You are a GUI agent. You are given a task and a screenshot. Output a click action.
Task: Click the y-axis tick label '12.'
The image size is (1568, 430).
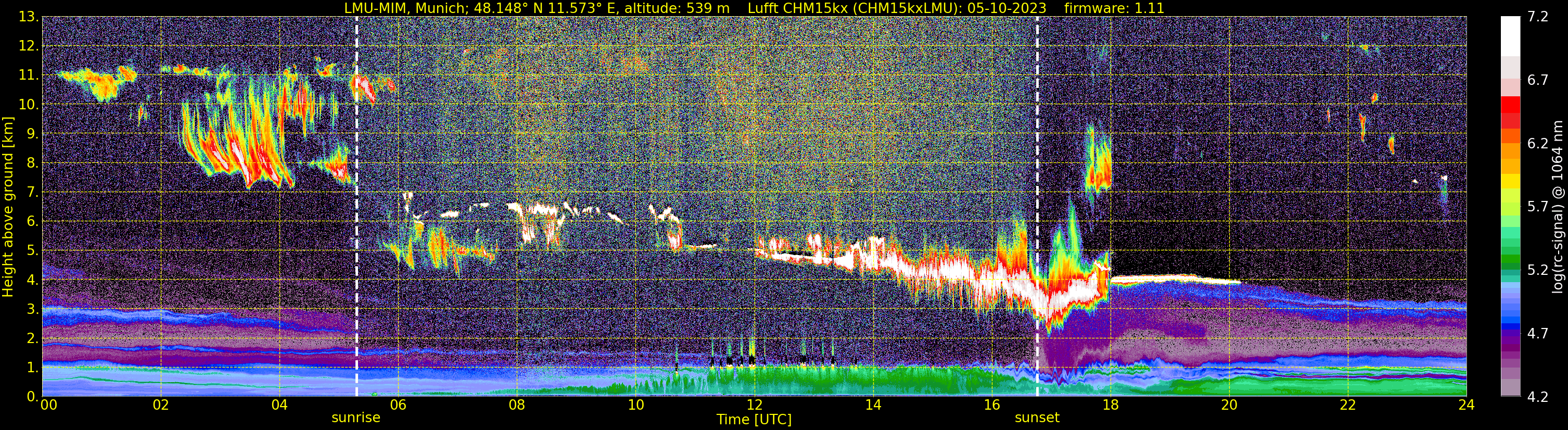(28, 46)
